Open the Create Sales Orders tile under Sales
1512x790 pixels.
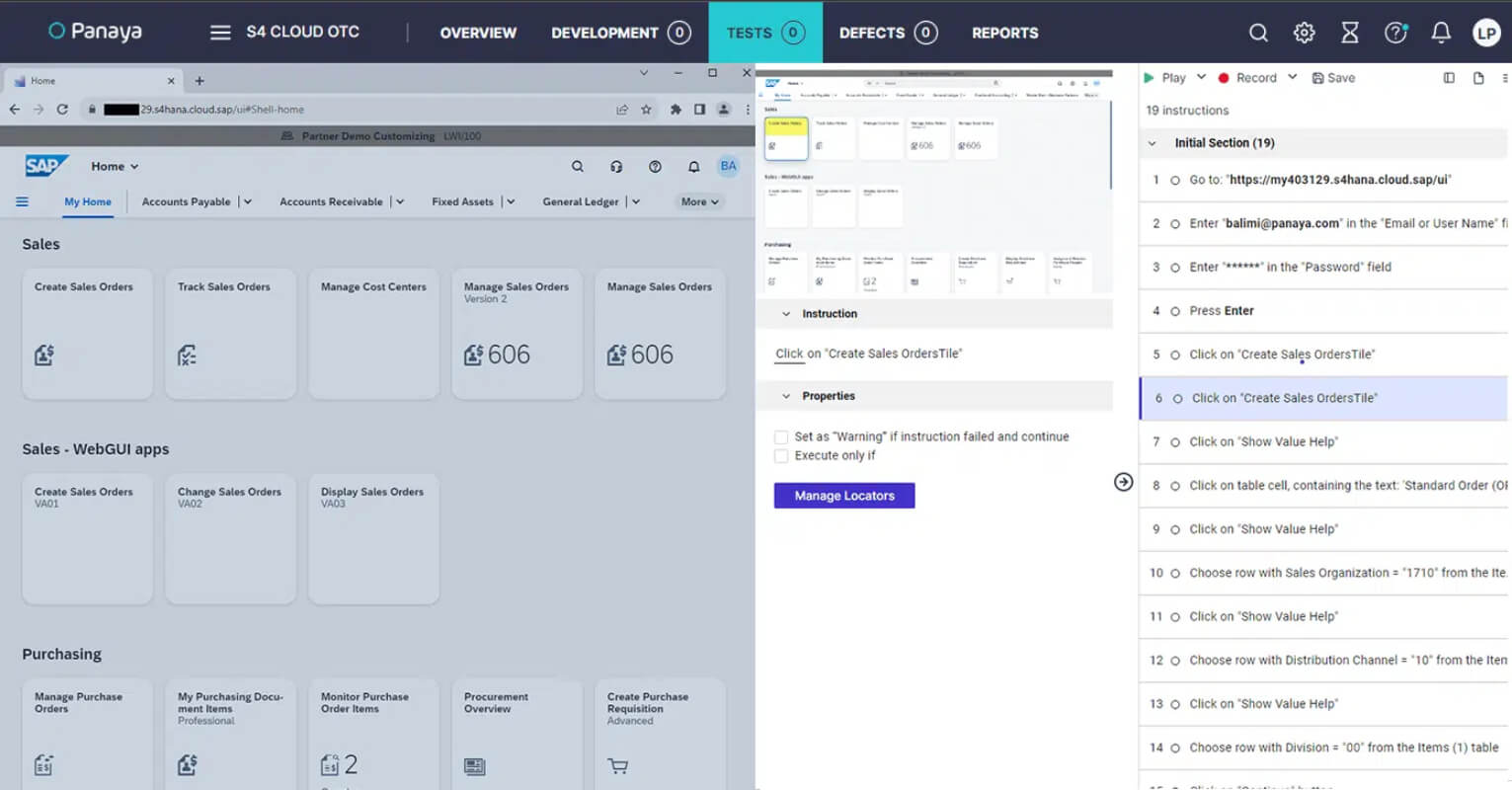pos(88,334)
